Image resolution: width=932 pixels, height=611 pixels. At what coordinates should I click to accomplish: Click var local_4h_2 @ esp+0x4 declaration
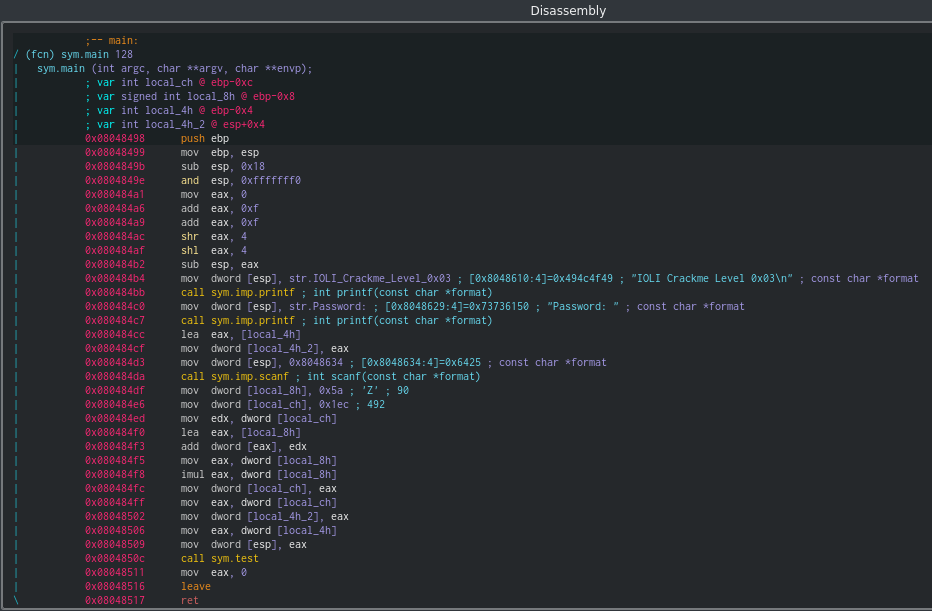tap(175, 124)
